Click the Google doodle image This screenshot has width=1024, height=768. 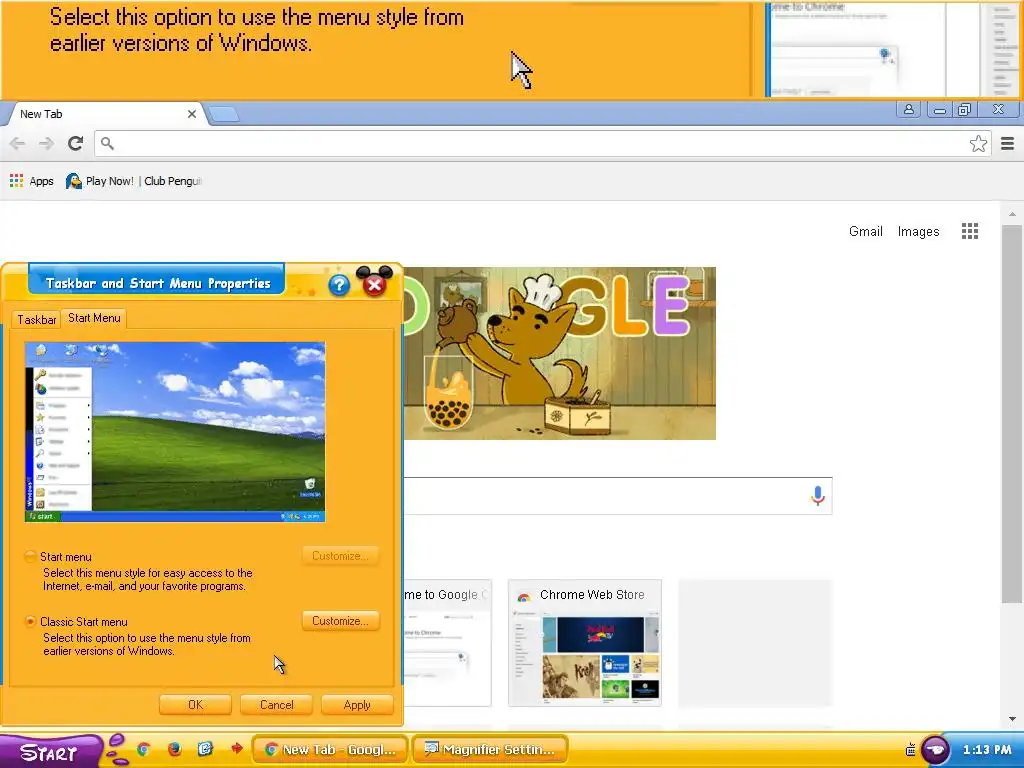[560, 353]
